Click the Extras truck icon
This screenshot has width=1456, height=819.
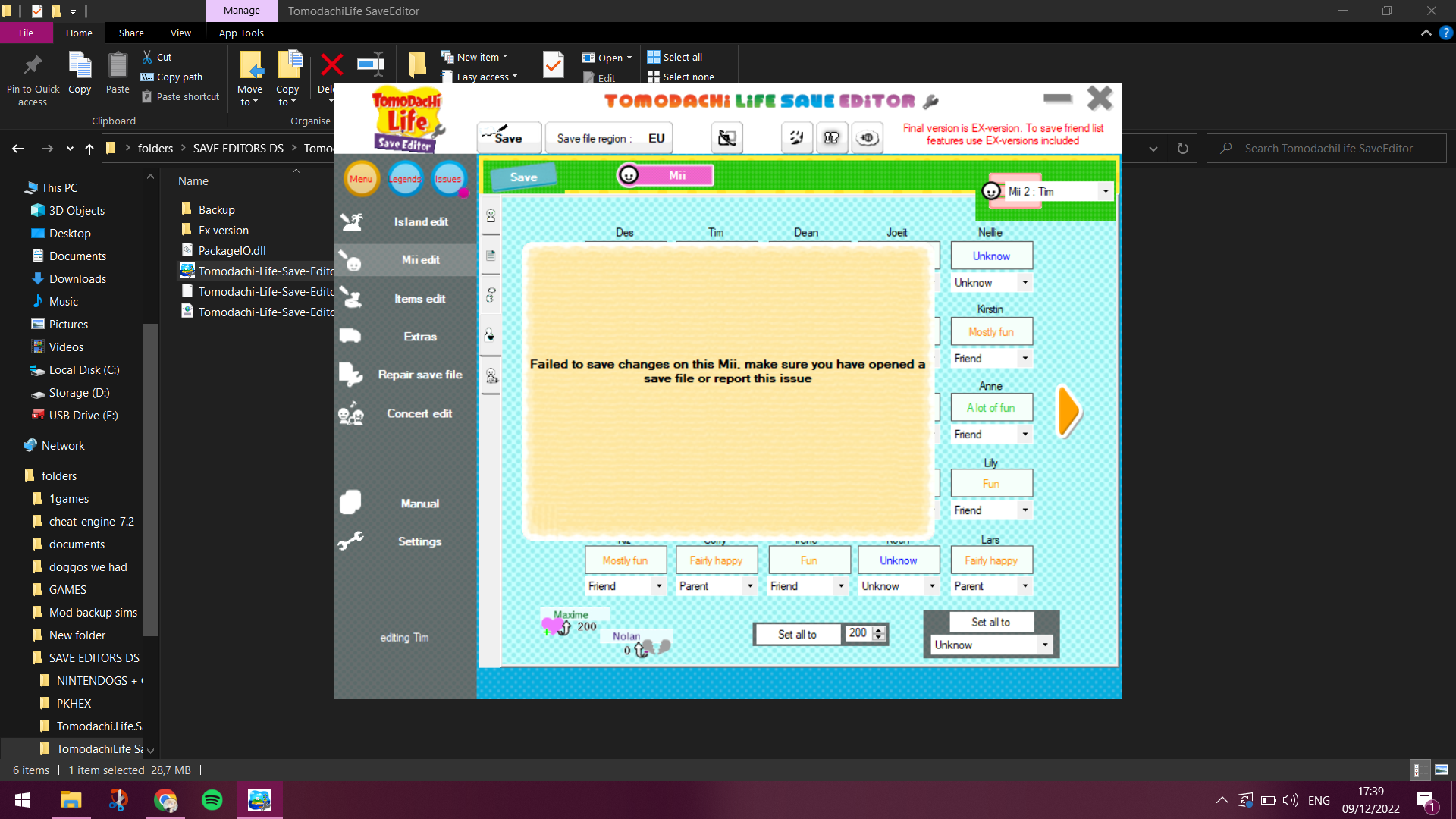click(350, 336)
